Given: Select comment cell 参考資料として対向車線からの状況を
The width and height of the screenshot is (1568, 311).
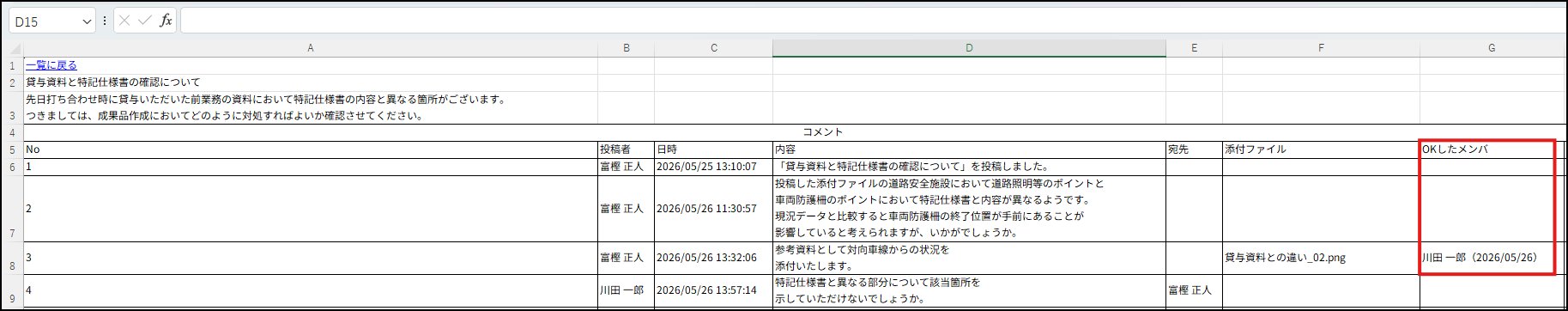Looking at the screenshot, I should coord(970,258).
